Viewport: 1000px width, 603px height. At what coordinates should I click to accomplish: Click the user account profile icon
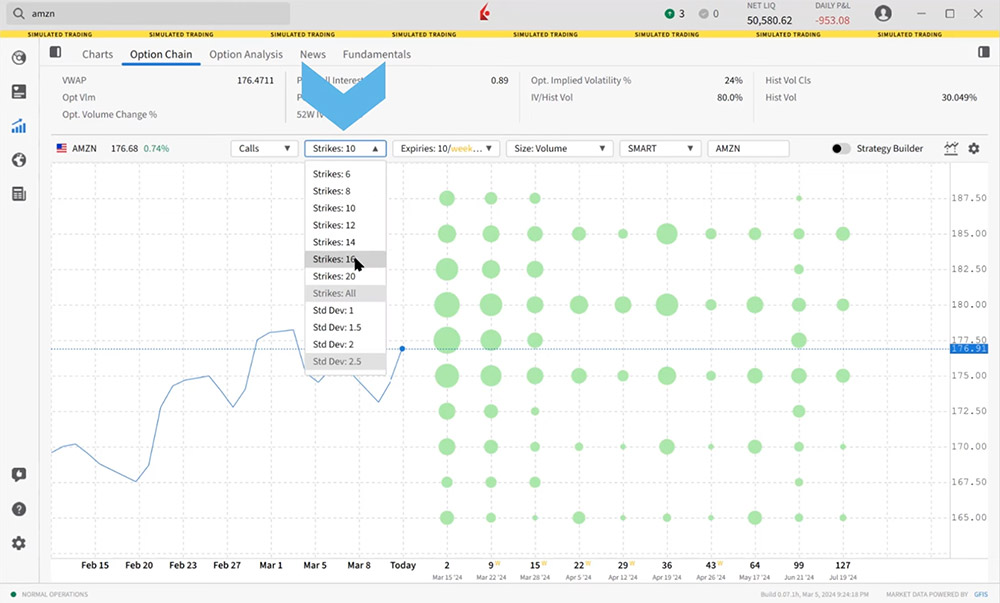click(x=883, y=14)
